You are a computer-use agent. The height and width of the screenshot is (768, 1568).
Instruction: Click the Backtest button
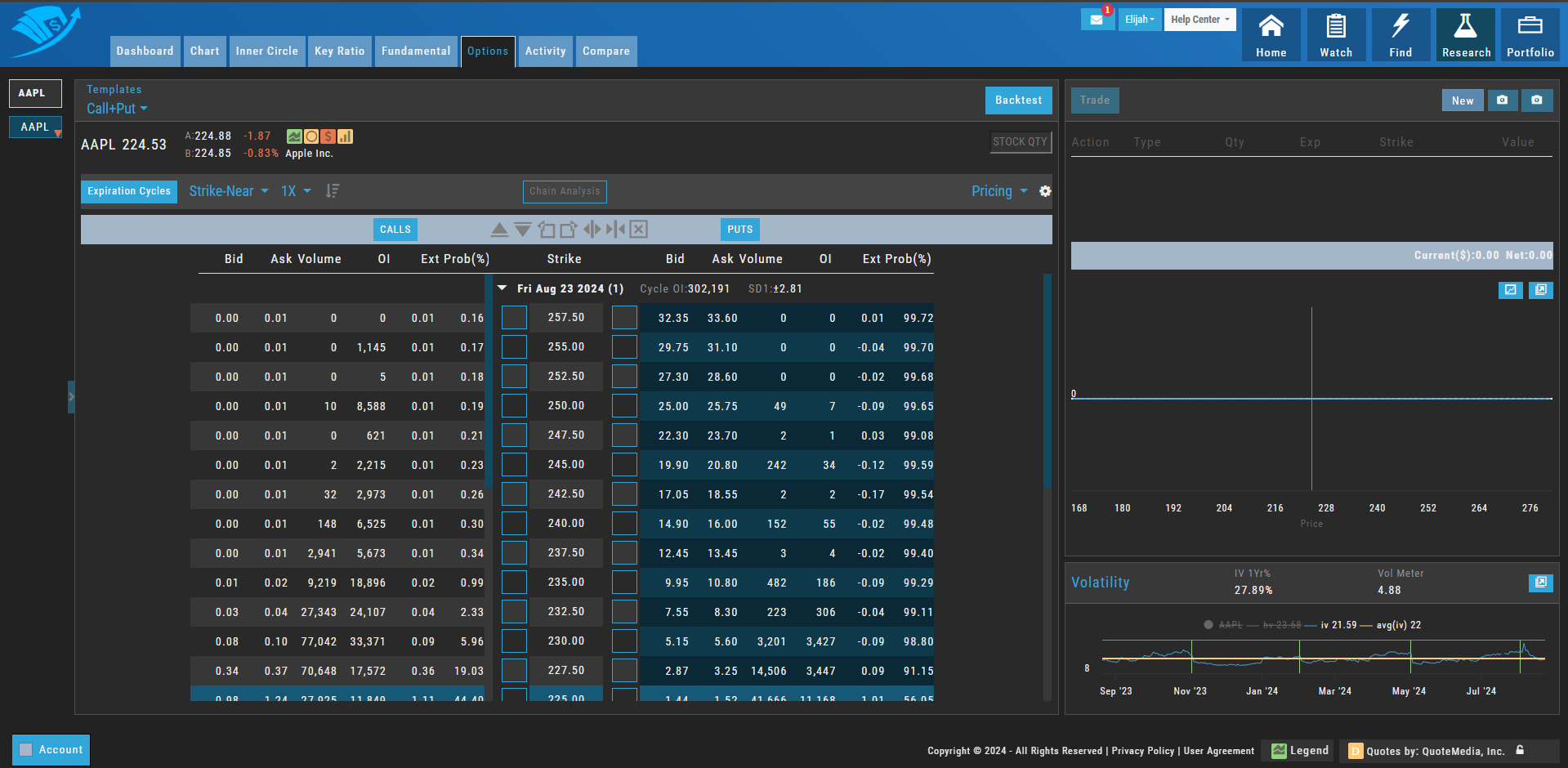1018,100
